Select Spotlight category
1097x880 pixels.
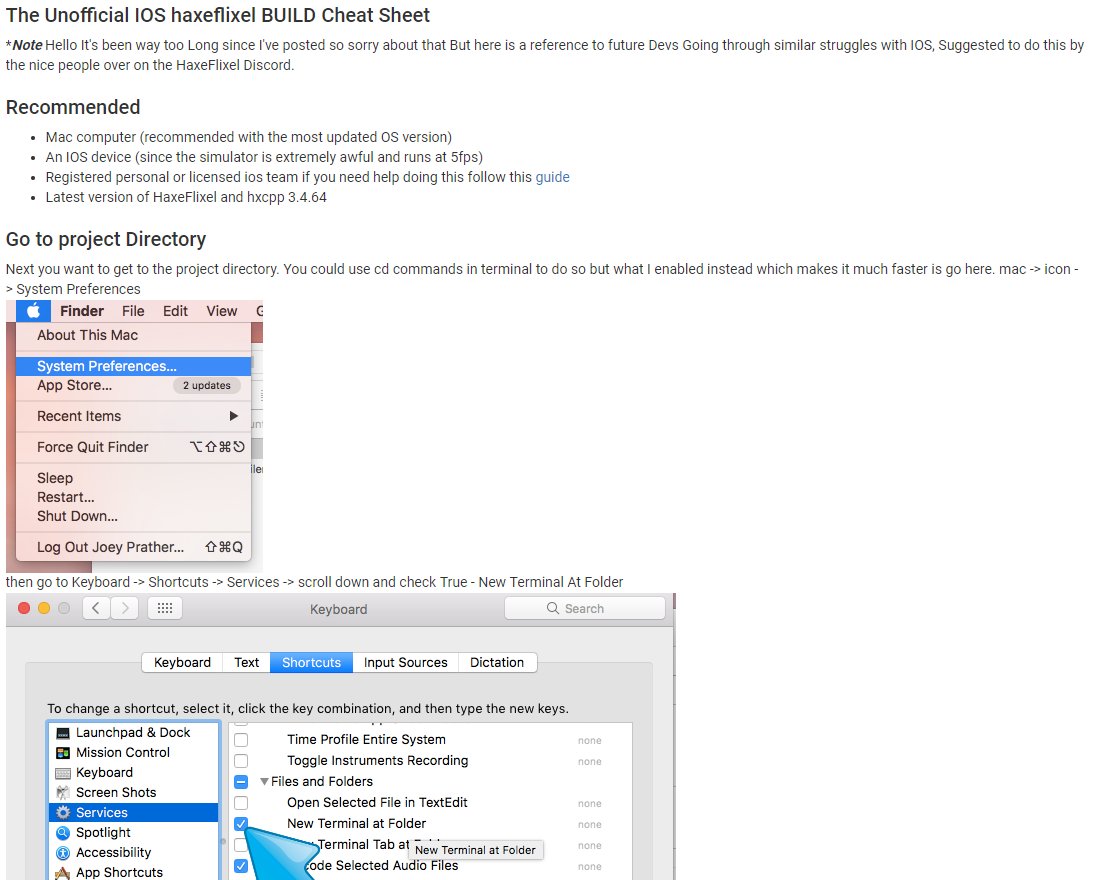click(134, 832)
